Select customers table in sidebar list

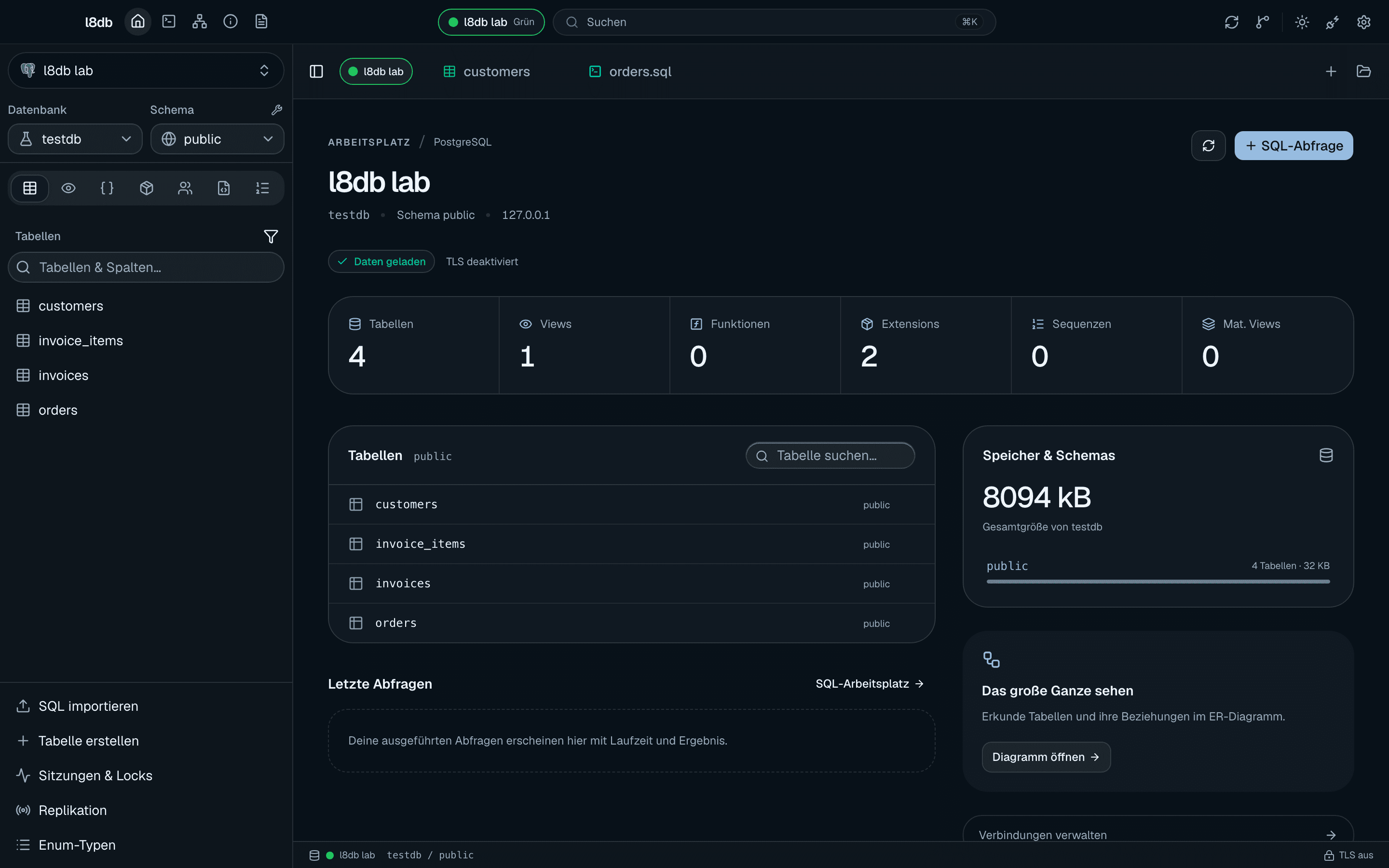pos(146,306)
